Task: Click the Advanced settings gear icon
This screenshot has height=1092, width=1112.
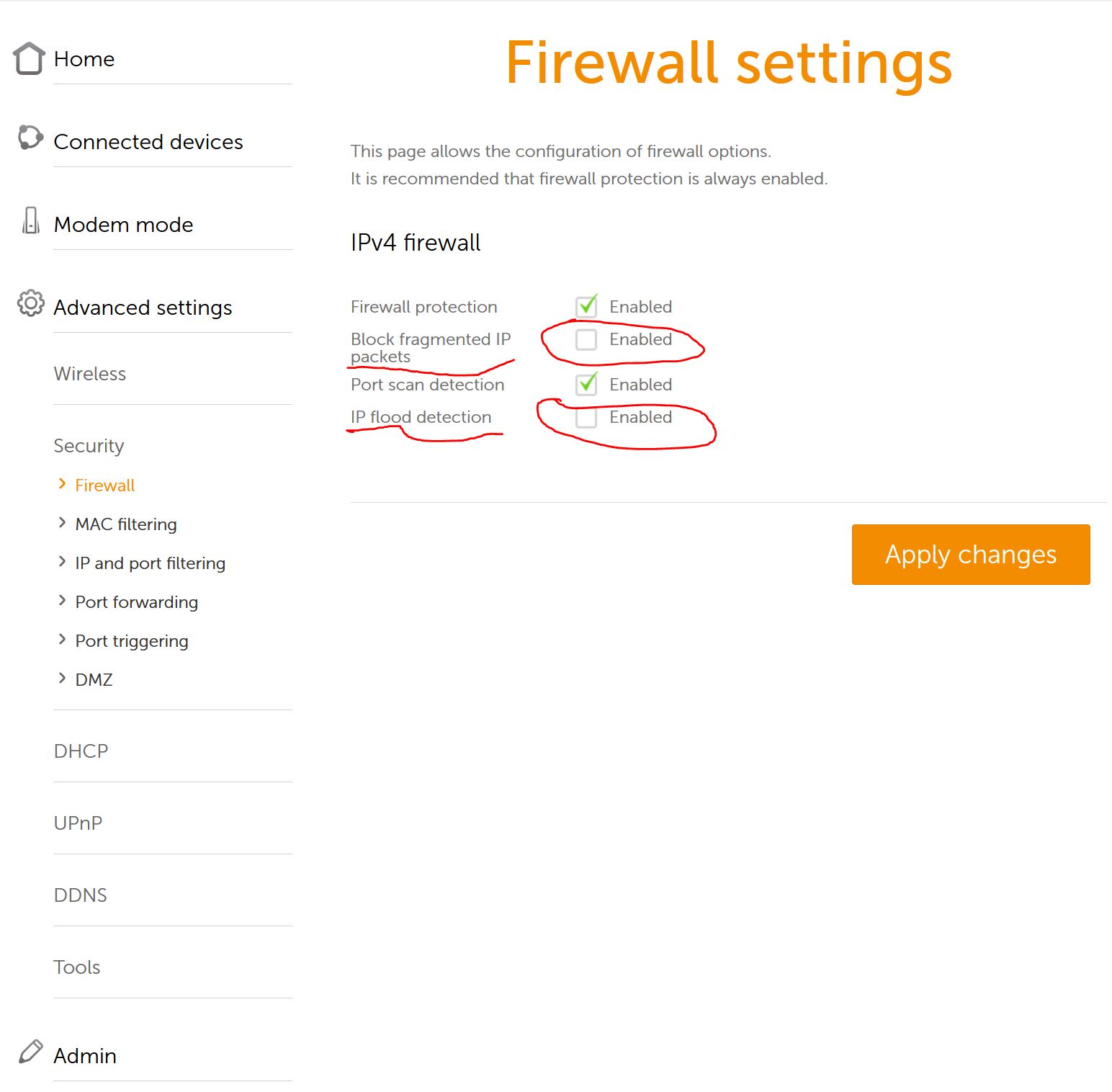Action: pos(30,303)
